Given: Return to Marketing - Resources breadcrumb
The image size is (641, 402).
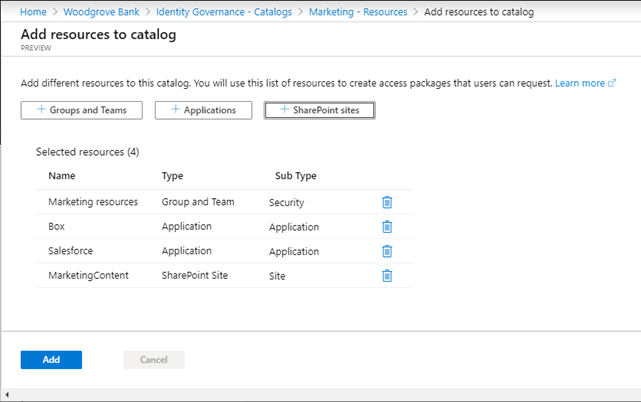Looking at the screenshot, I should tap(357, 12).
